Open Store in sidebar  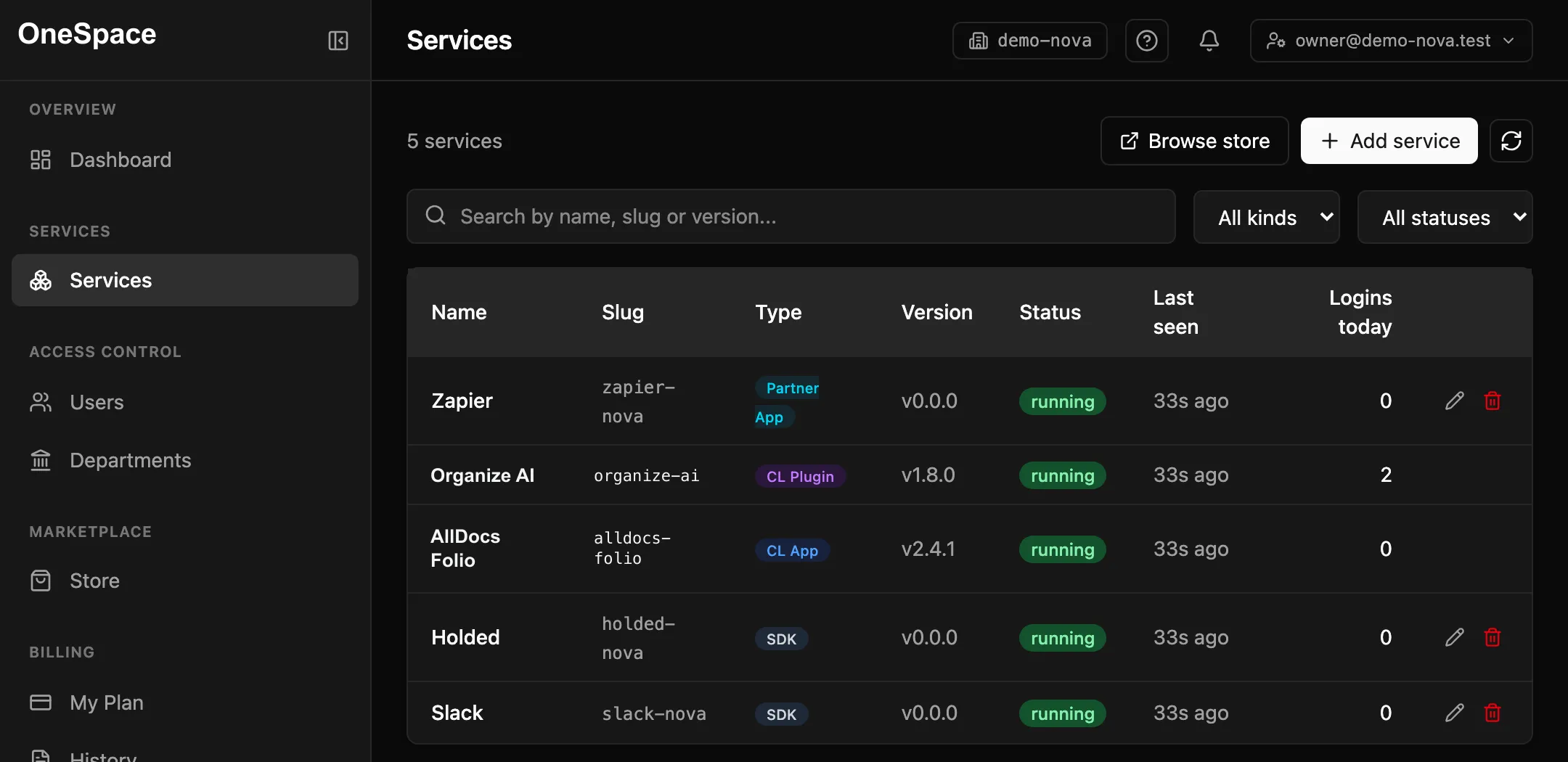coord(185,581)
